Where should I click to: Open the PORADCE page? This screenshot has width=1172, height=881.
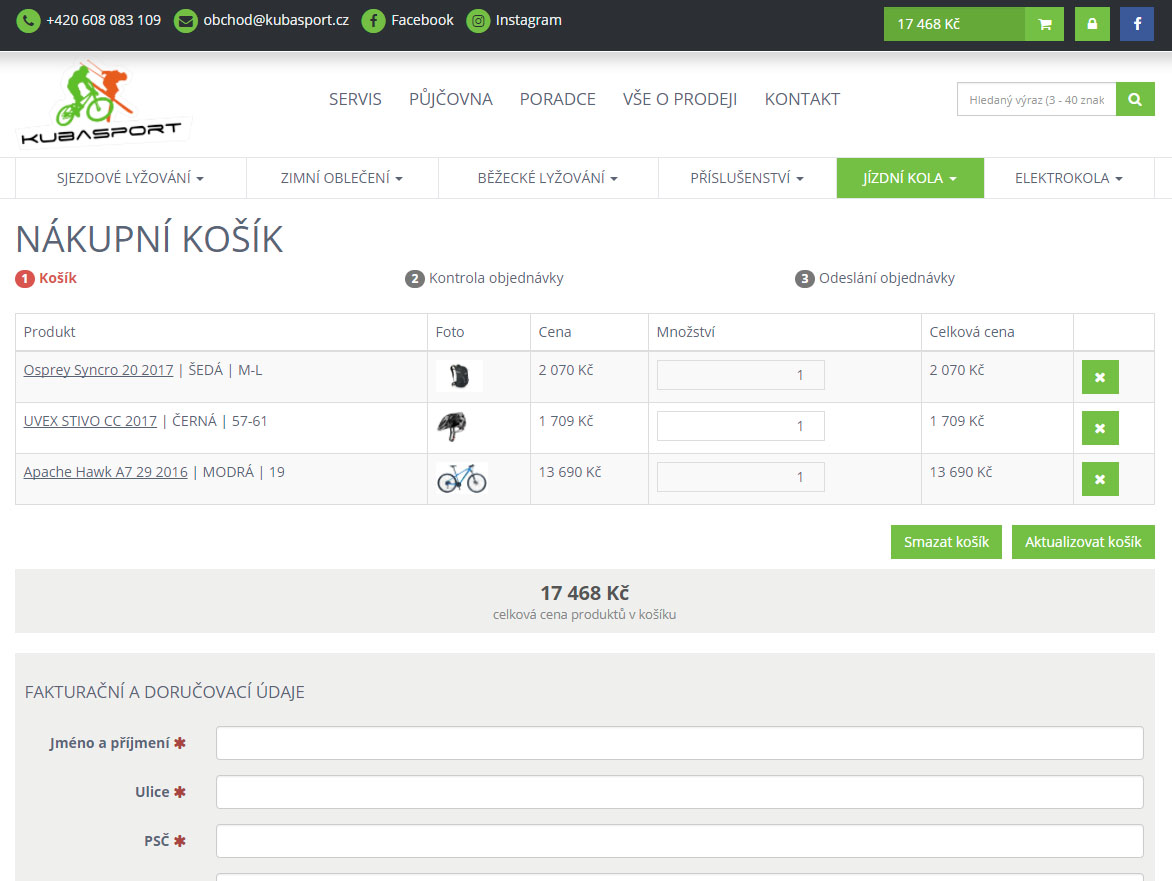coord(558,99)
